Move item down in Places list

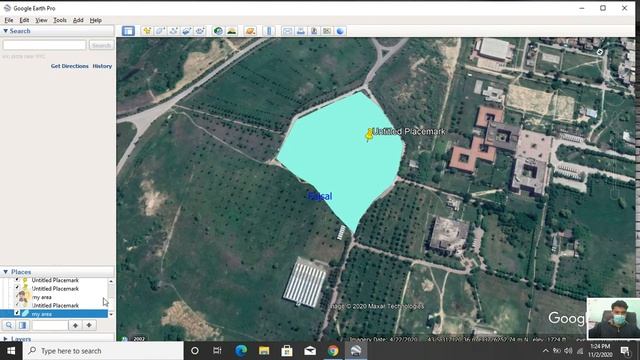point(89,325)
